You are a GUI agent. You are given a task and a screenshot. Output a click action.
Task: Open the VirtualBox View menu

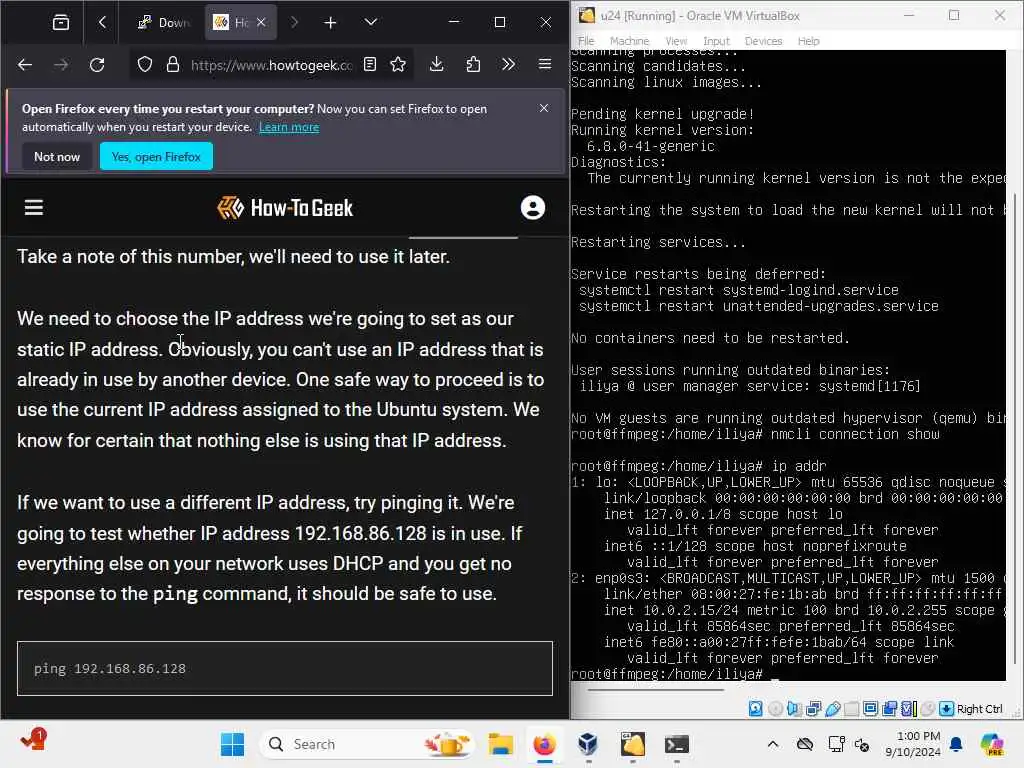point(676,41)
